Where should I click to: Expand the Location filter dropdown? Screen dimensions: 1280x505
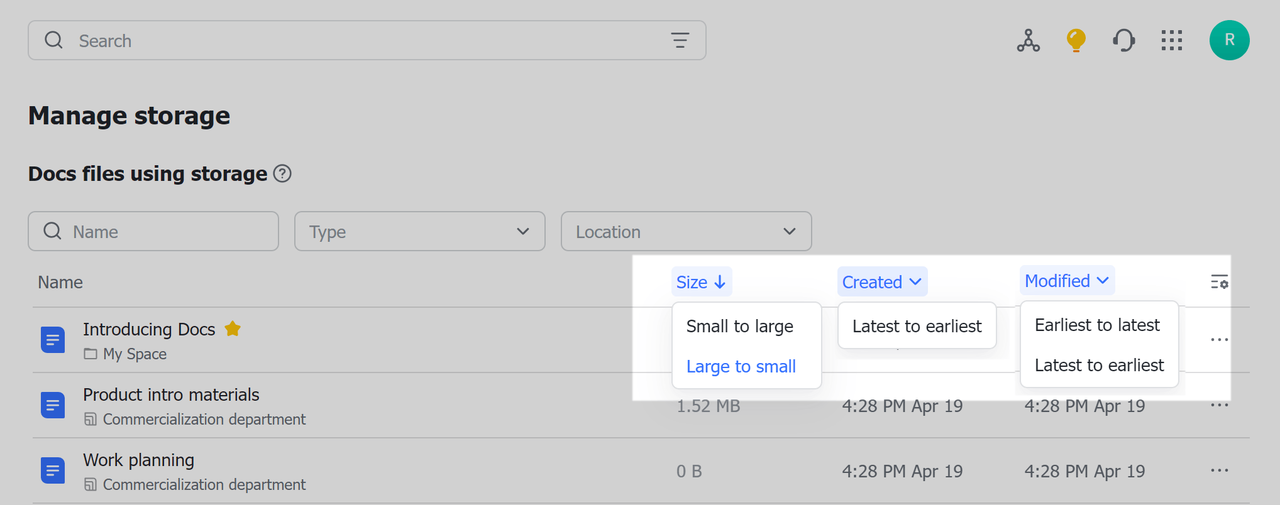tap(686, 231)
